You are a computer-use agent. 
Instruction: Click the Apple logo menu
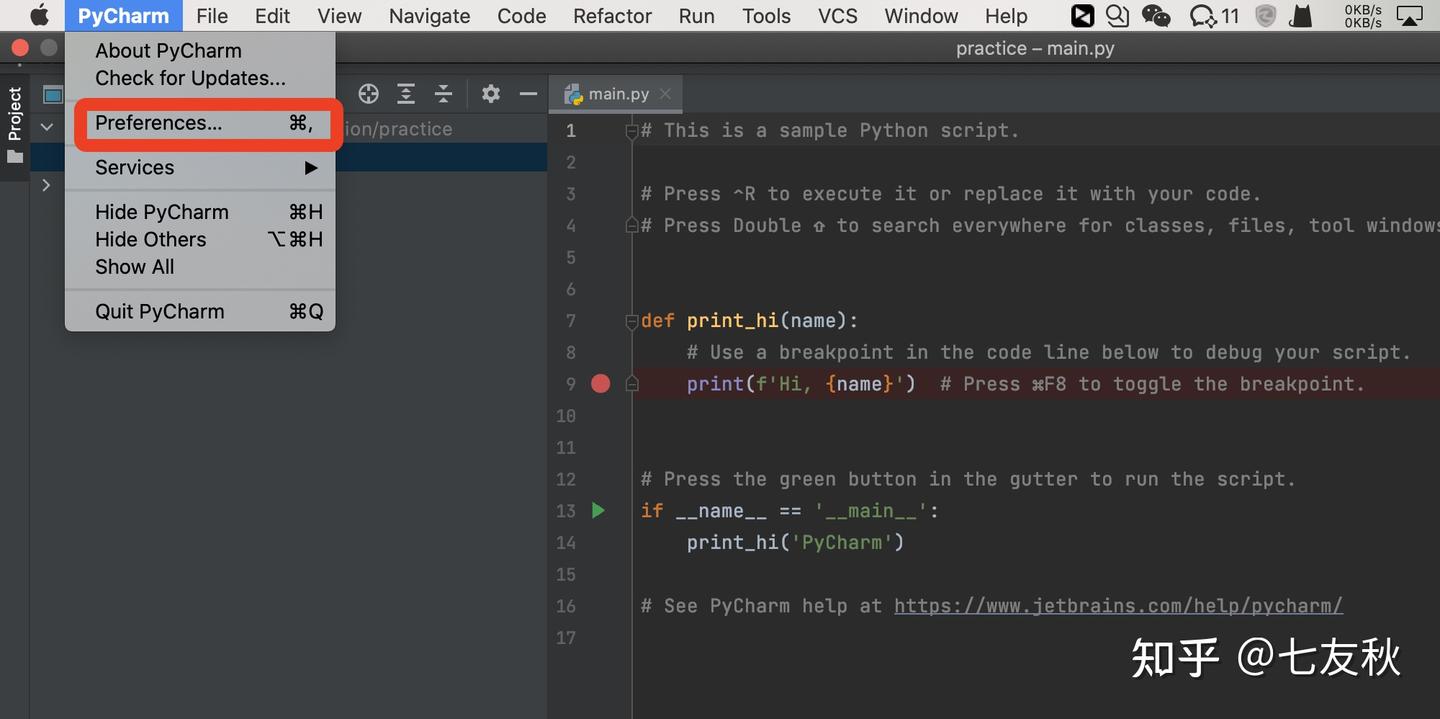pyautogui.click(x=39, y=16)
